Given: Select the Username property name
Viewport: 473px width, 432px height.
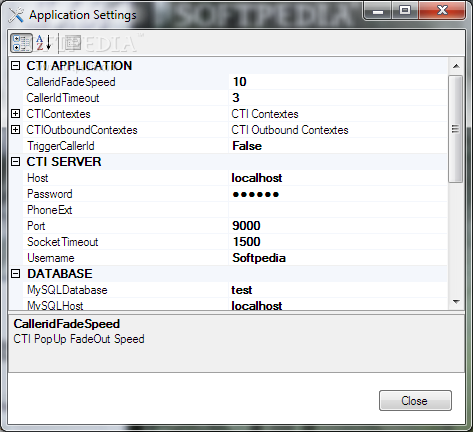Looking at the screenshot, I should click(51, 258).
